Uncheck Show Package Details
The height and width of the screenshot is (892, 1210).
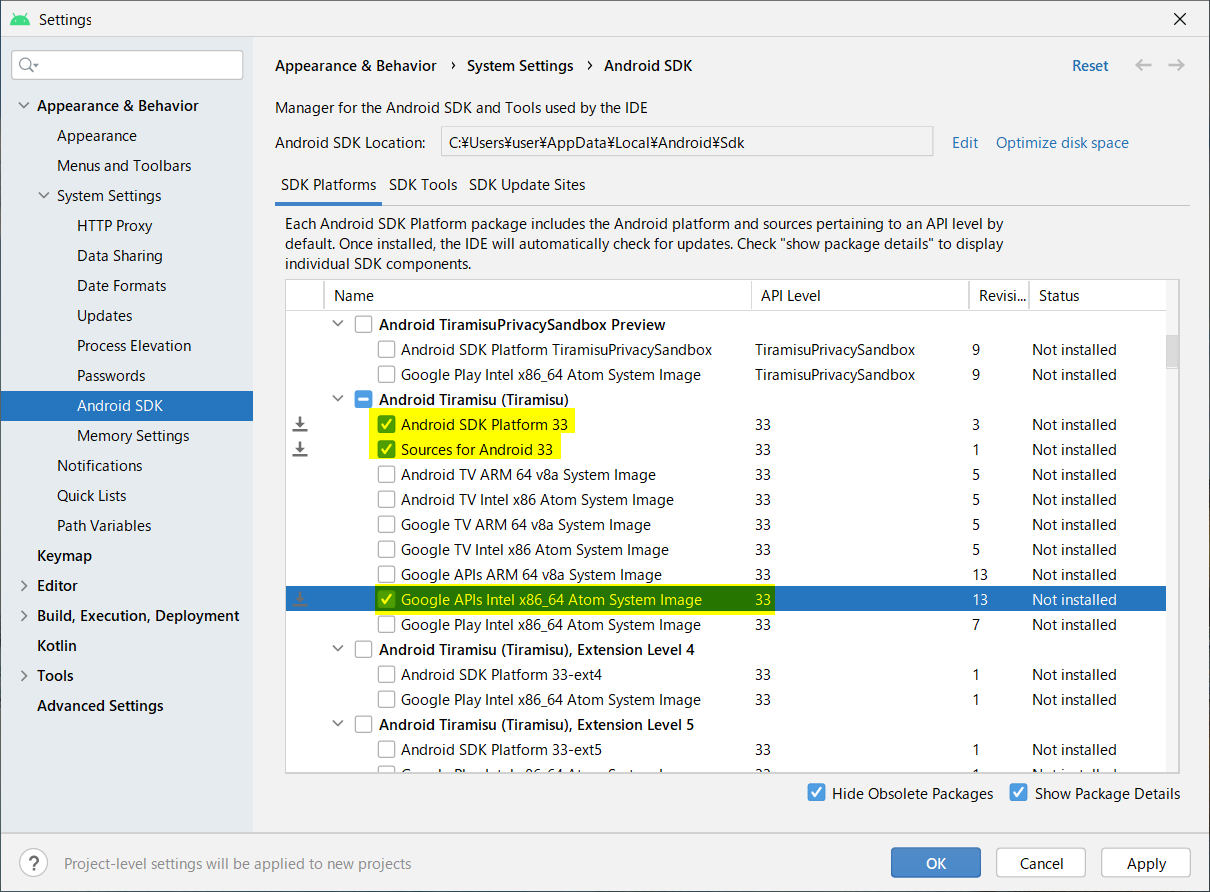(1018, 792)
